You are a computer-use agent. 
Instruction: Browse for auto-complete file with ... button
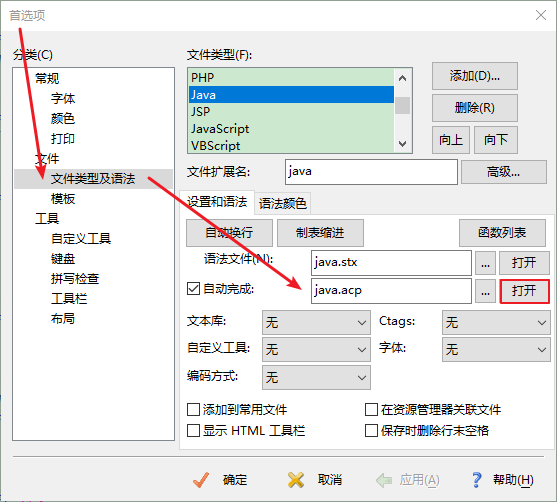coord(485,291)
